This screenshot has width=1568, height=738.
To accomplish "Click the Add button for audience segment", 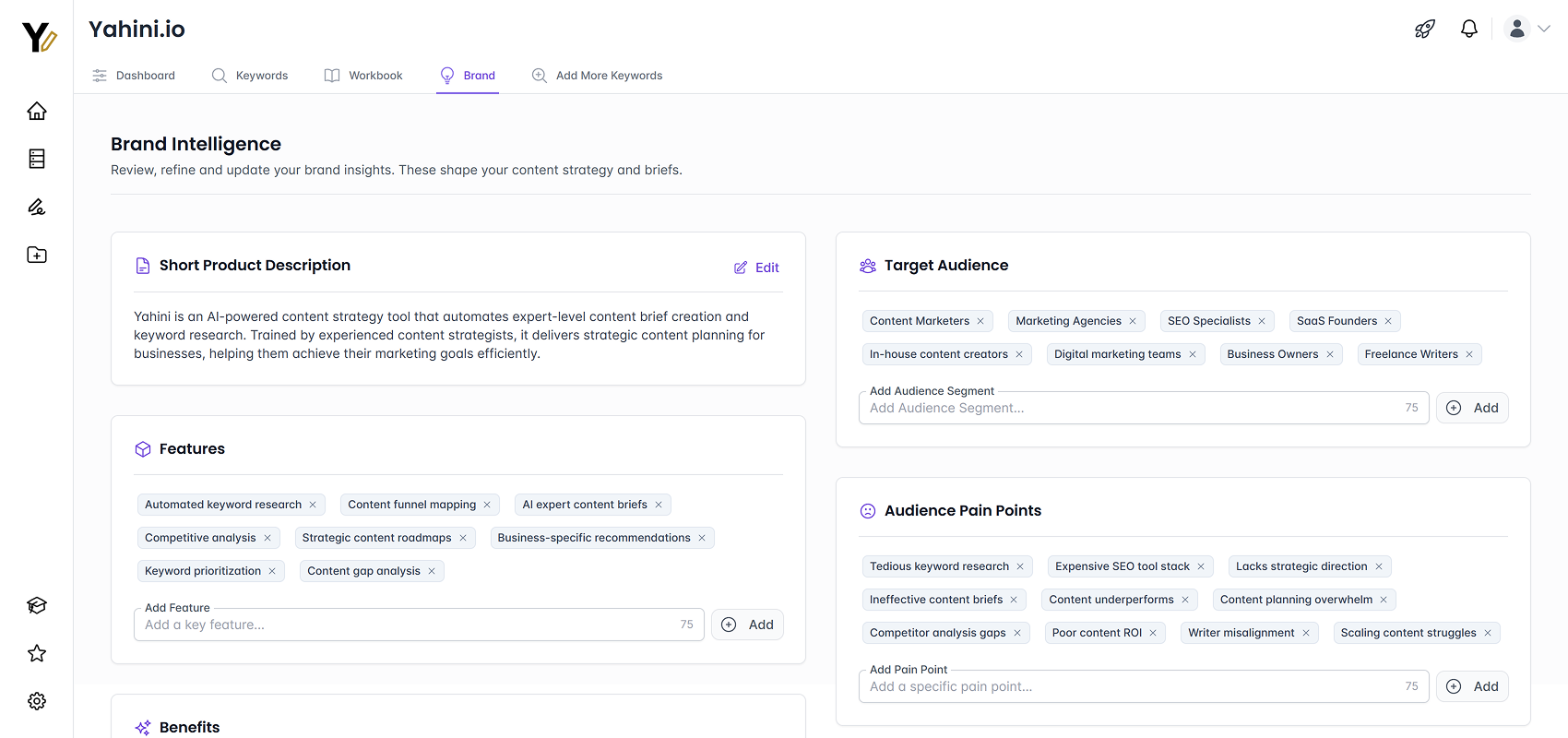I will (1472, 408).
